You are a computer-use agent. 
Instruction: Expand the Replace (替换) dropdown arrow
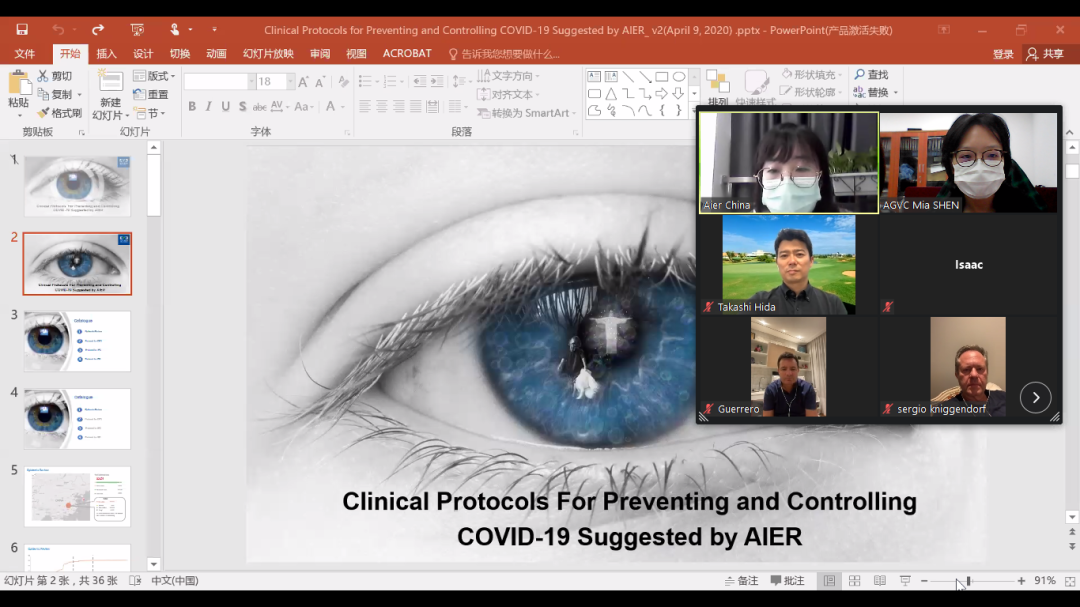click(895, 93)
